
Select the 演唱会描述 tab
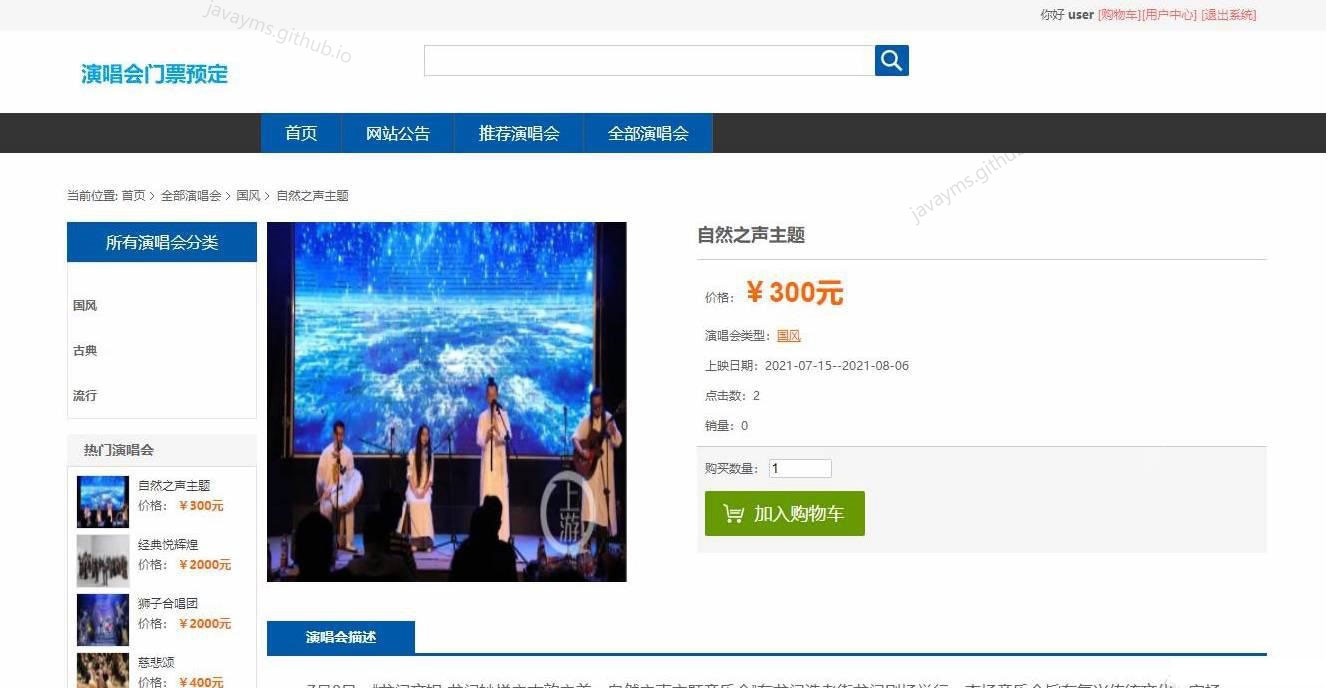click(341, 637)
